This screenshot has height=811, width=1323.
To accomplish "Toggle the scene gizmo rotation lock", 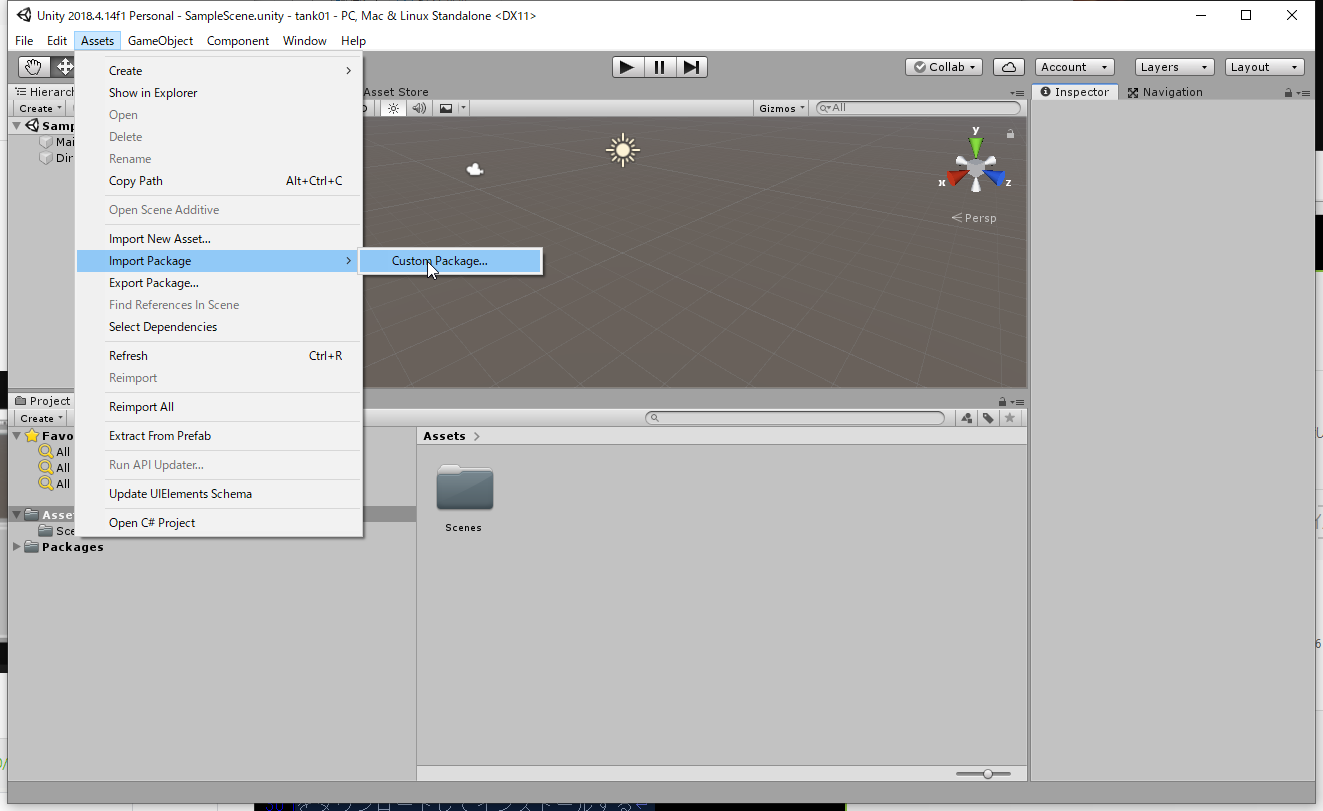I will coord(1011,134).
